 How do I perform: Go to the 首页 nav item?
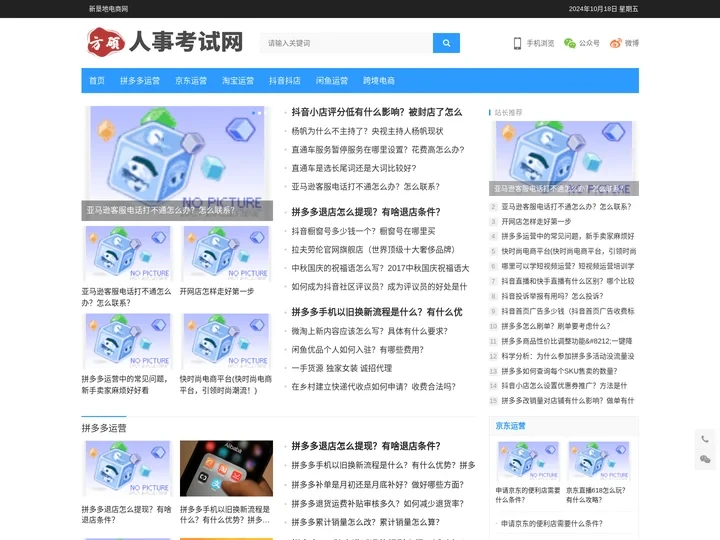(97, 81)
